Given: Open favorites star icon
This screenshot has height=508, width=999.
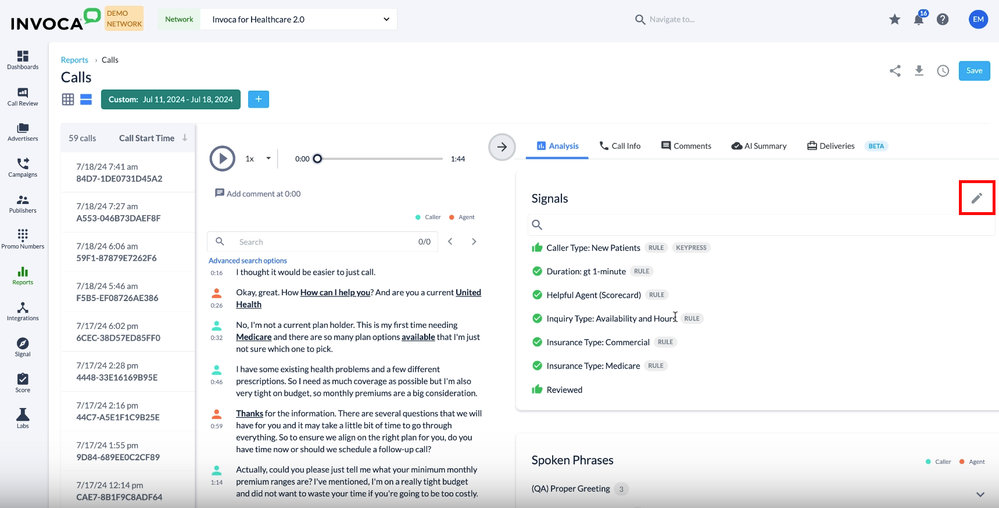Looking at the screenshot, I should point(895,19).
